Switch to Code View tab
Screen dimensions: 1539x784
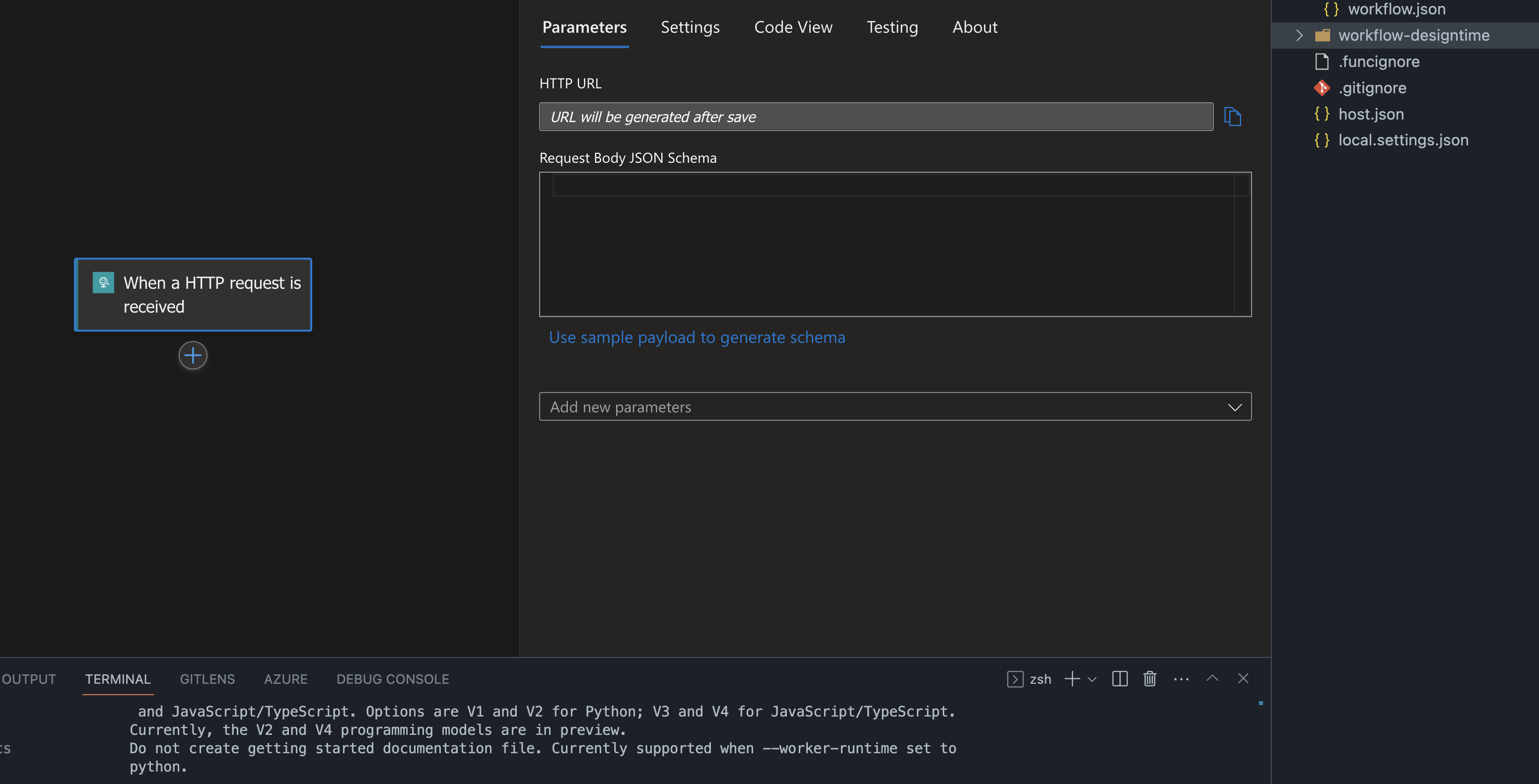[793, 27]
